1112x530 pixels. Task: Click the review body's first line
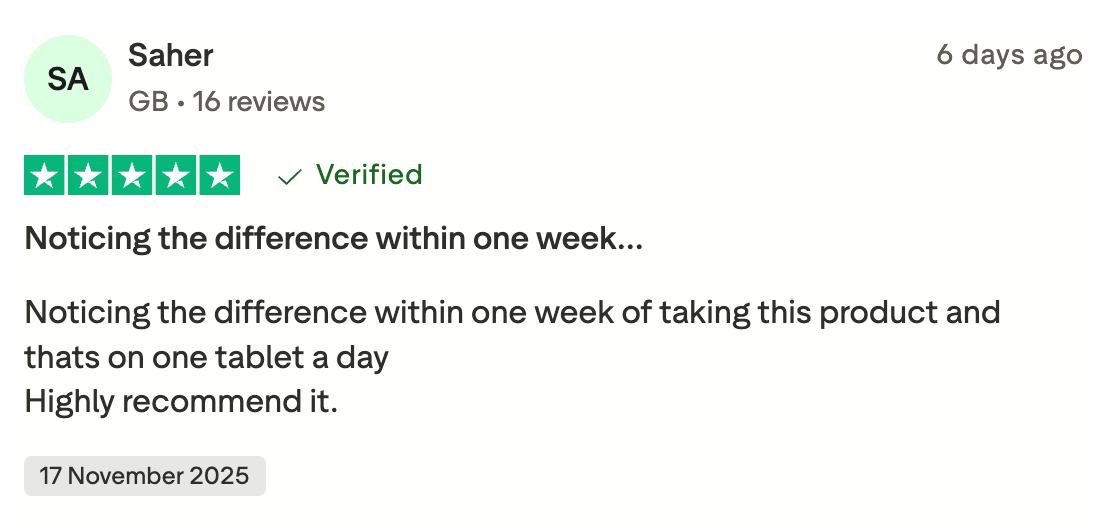512,312
